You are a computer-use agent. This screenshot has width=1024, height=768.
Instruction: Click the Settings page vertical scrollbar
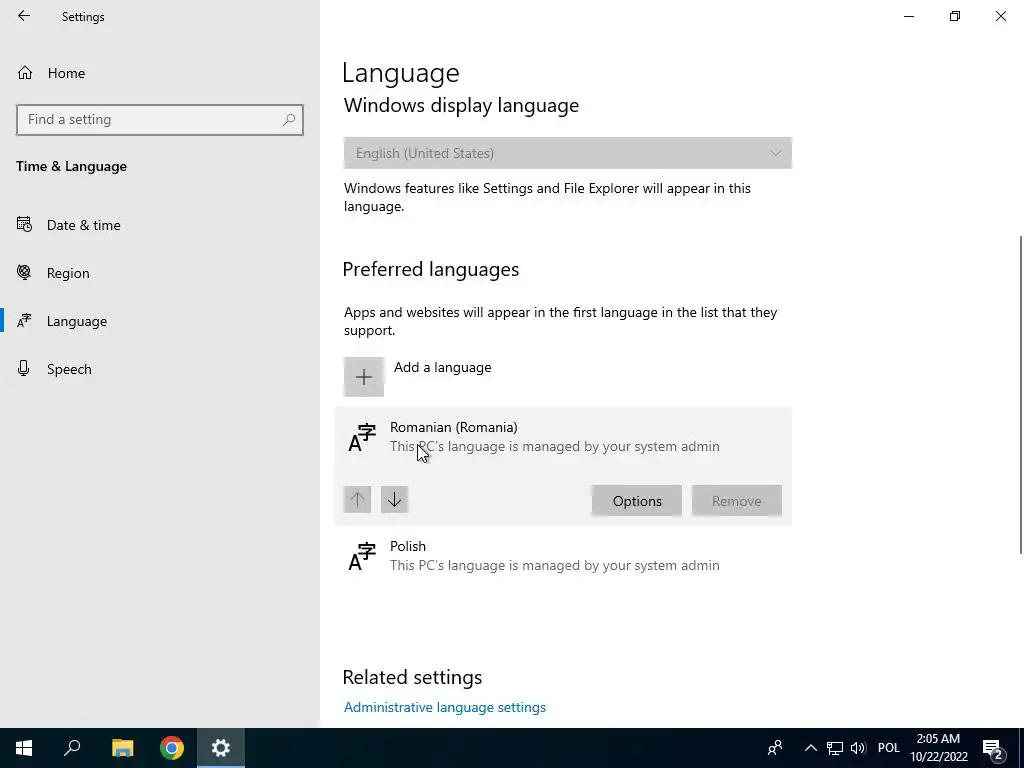coord(1020,395)
